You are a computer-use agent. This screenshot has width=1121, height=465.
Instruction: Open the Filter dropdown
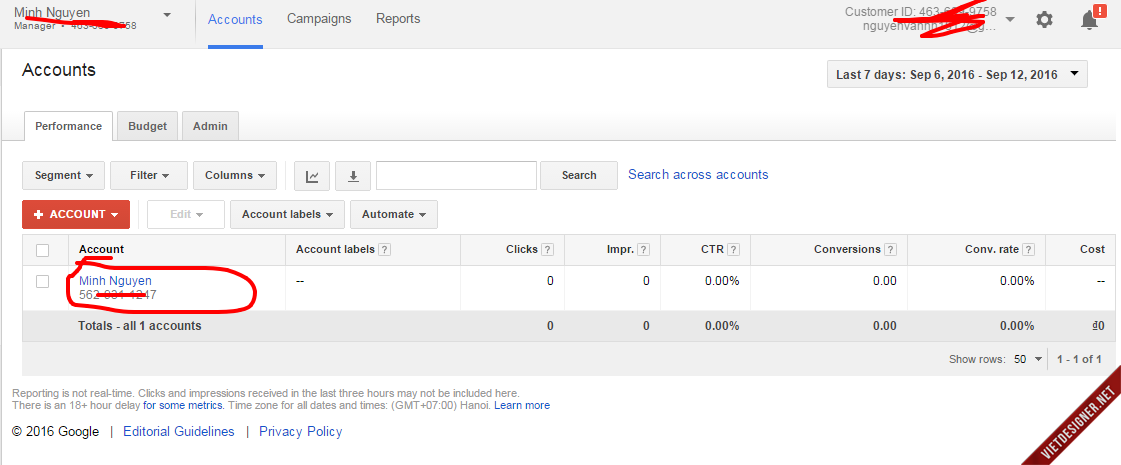[149, 175]
